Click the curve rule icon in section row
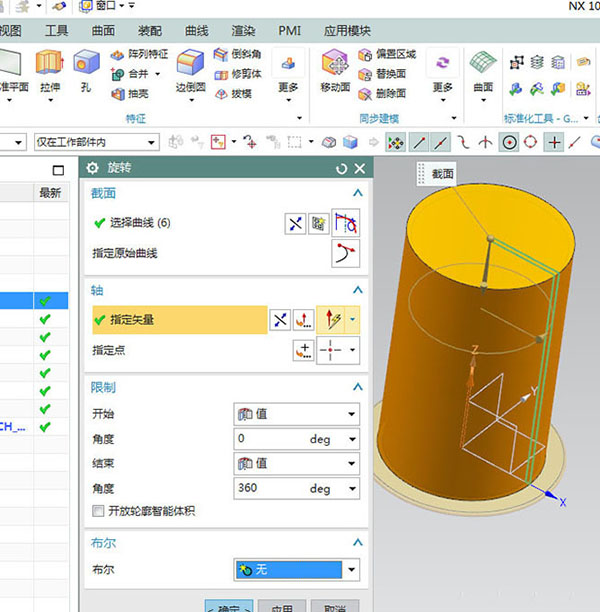Screen dimensions: 600x612 pyautogui.click(x=345, y=223)
